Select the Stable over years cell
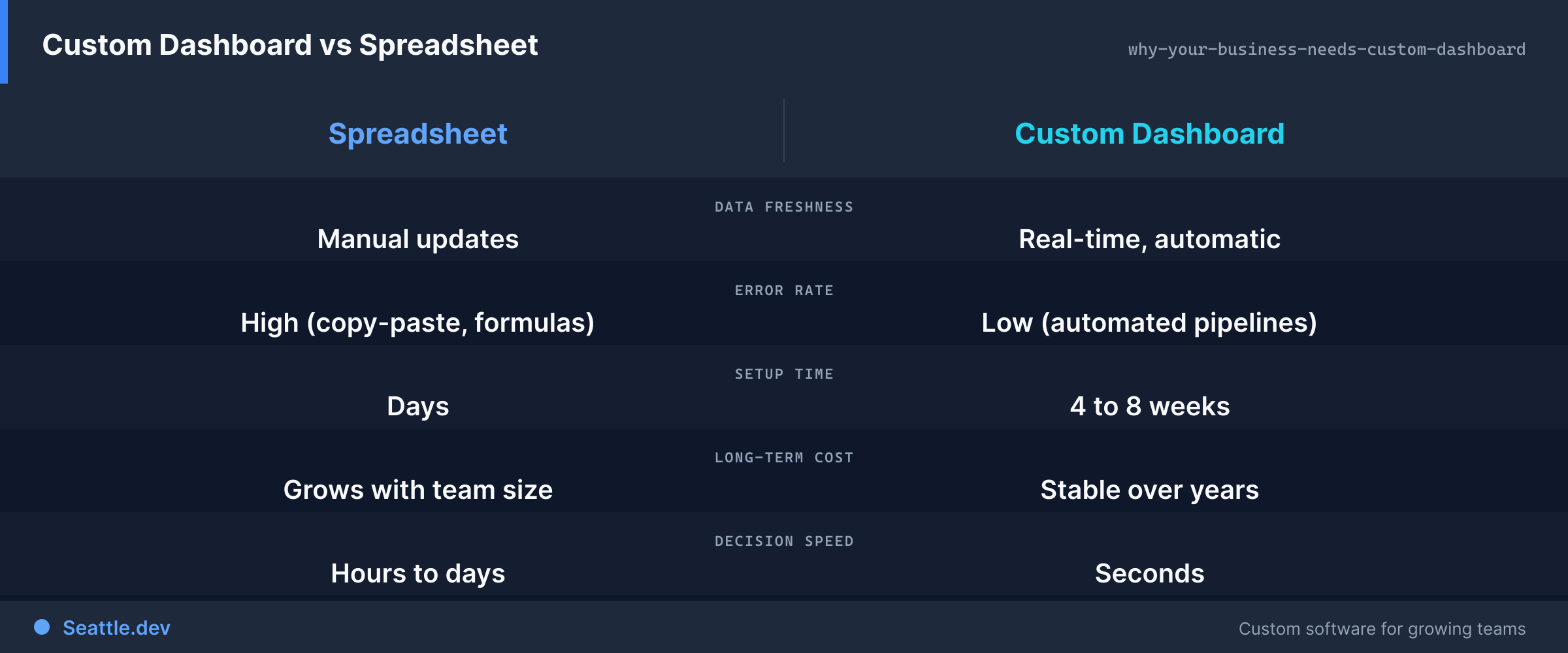1568x653 pixels. click(x=1149, y=490)
